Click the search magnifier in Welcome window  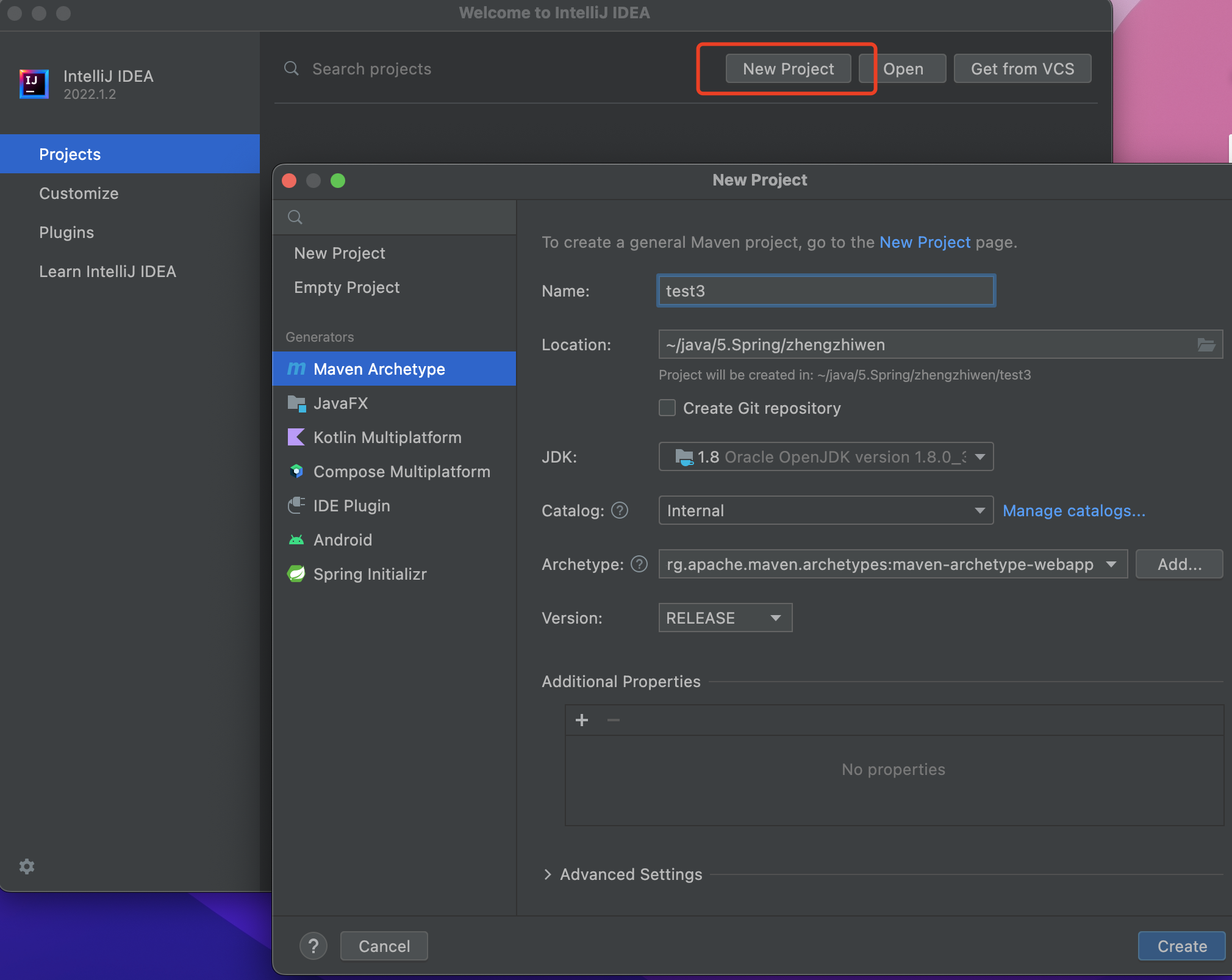click(292, 68)
